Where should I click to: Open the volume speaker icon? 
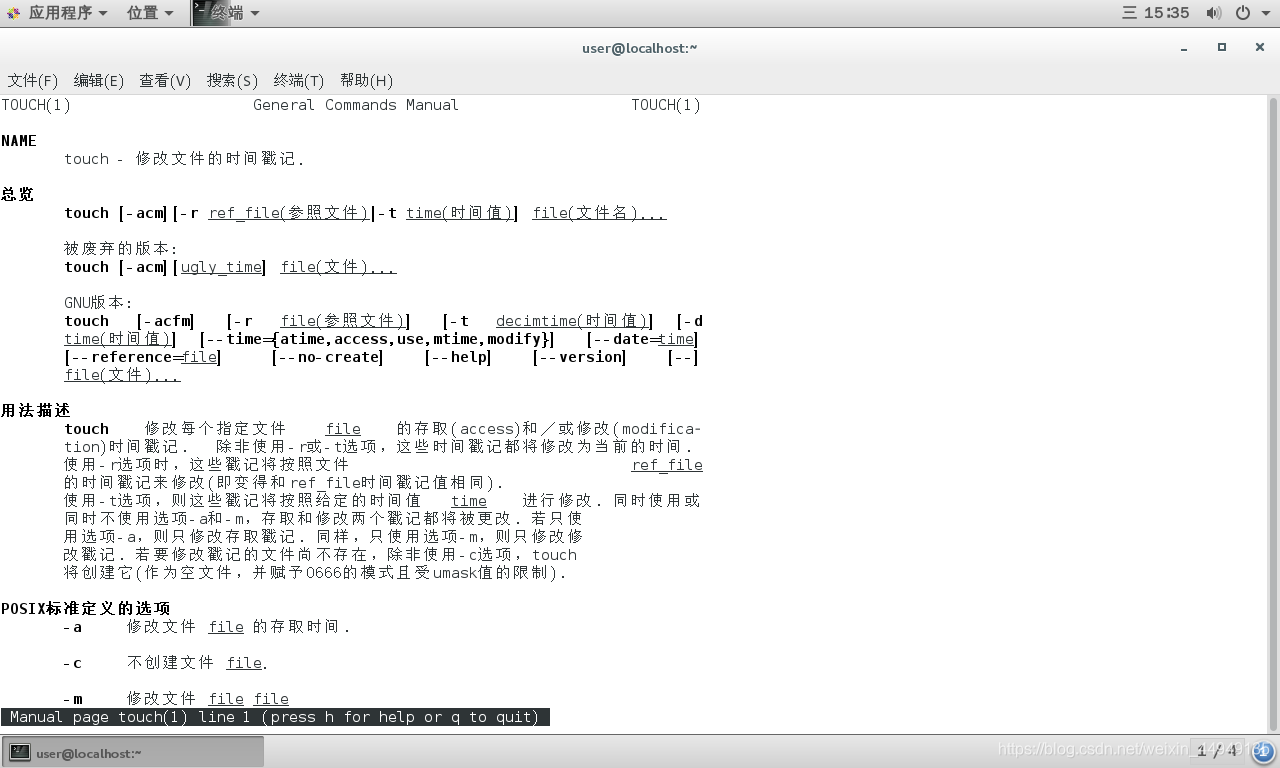point(1213,13)
